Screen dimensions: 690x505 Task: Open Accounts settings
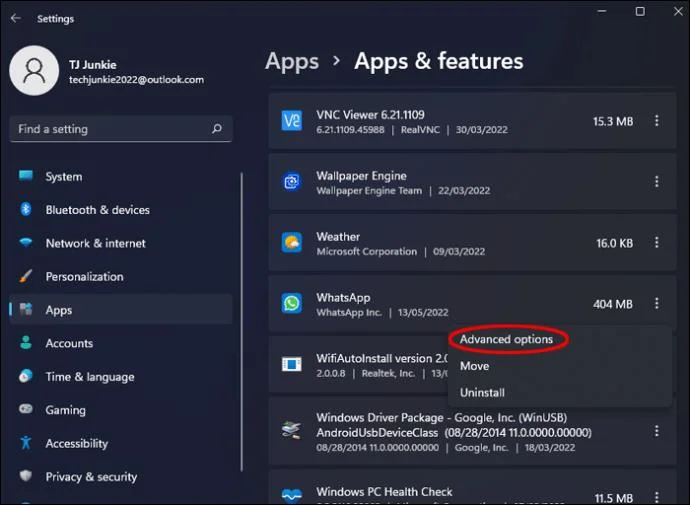(121, 343)
